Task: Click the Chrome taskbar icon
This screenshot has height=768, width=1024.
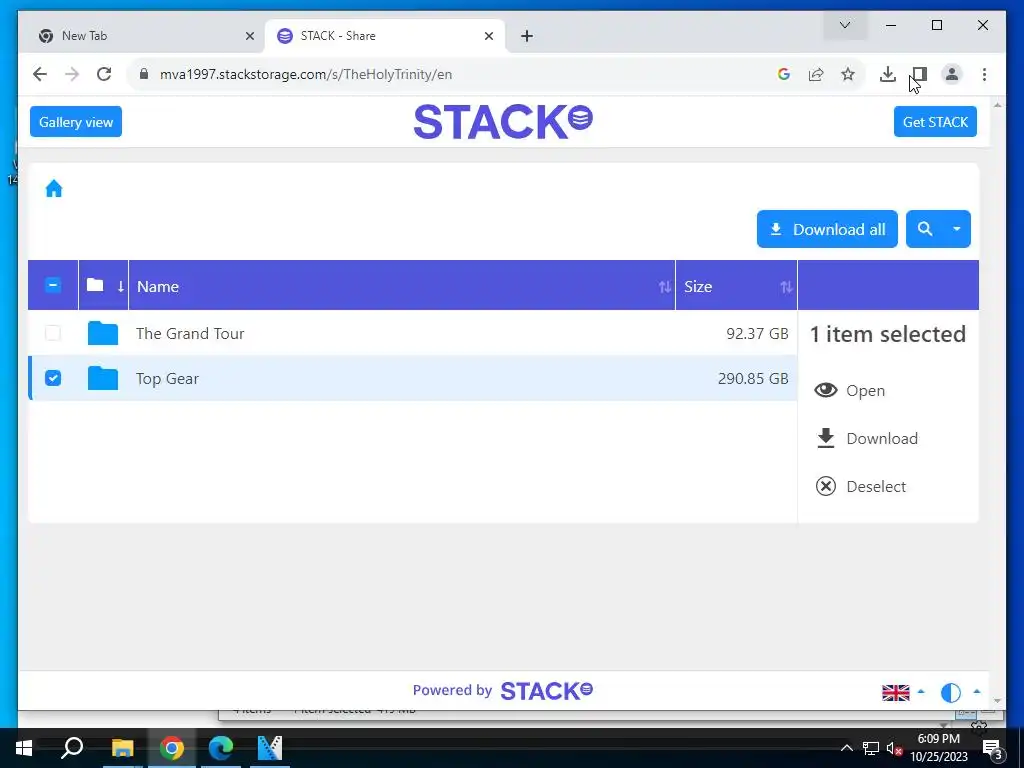Action: [x=172, y=748]
